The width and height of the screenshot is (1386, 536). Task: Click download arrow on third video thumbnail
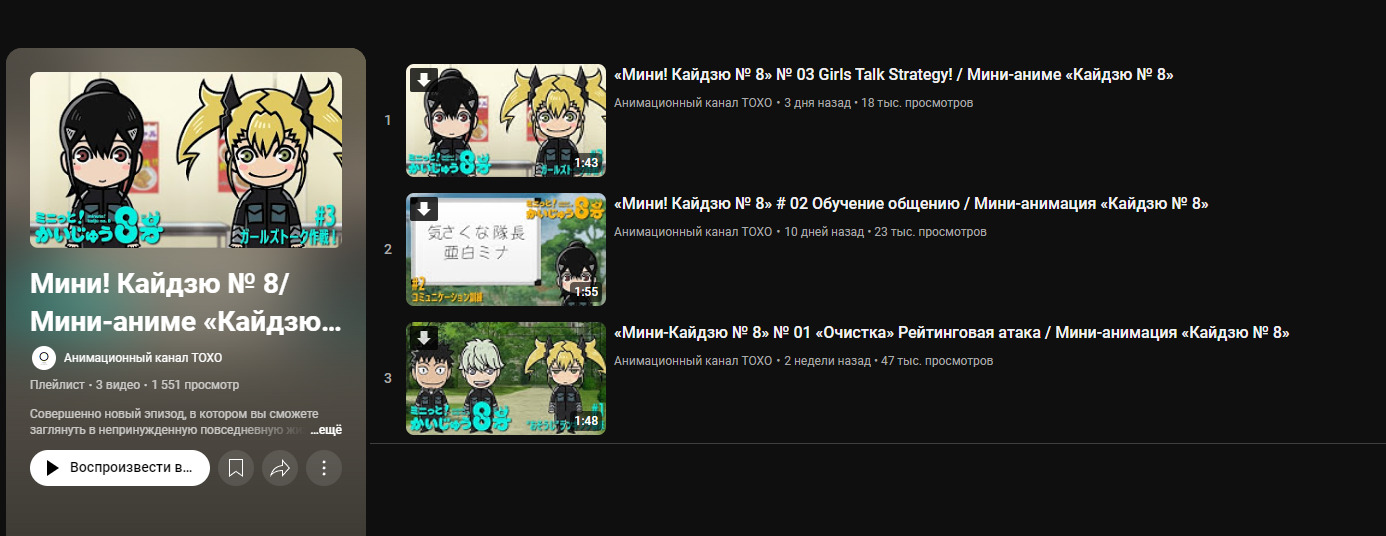424,337
